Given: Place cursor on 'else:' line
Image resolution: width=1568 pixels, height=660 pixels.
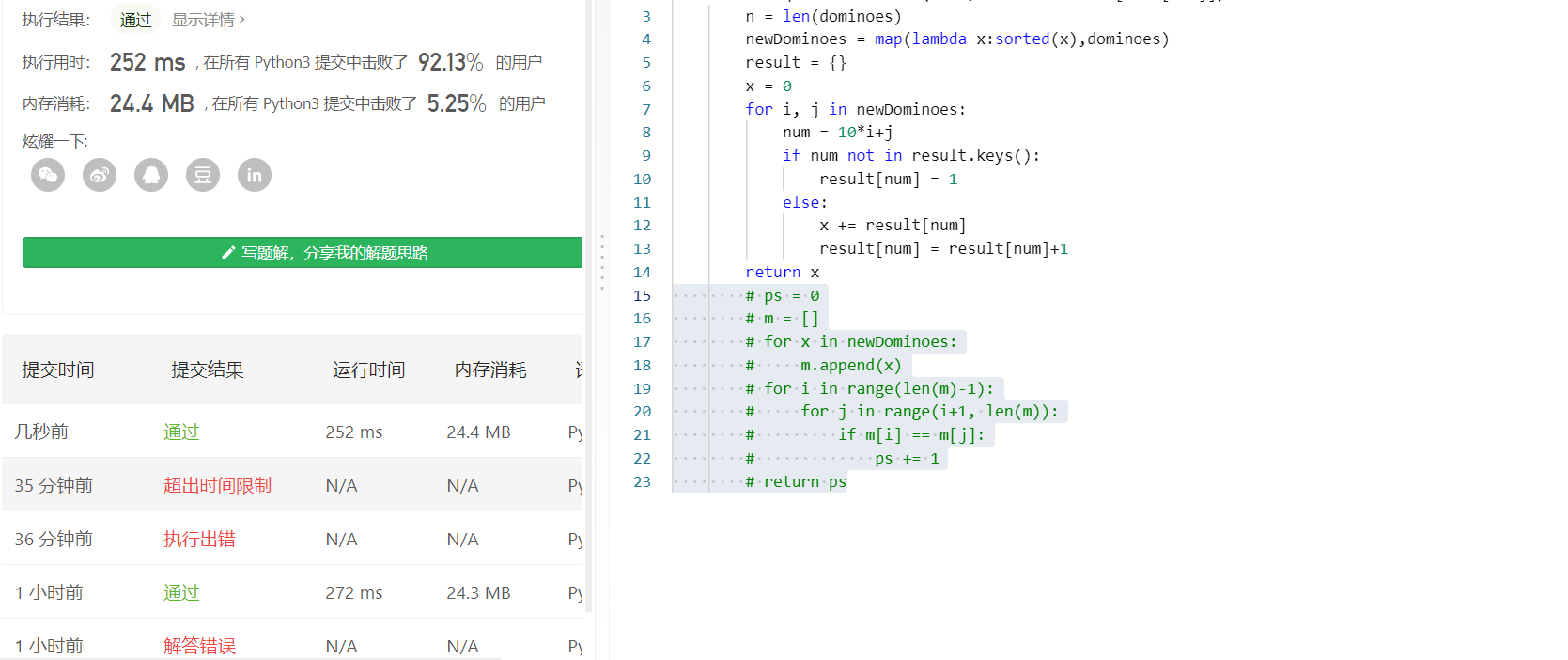Looking at the screenshot, I should (x=805, y=203).
